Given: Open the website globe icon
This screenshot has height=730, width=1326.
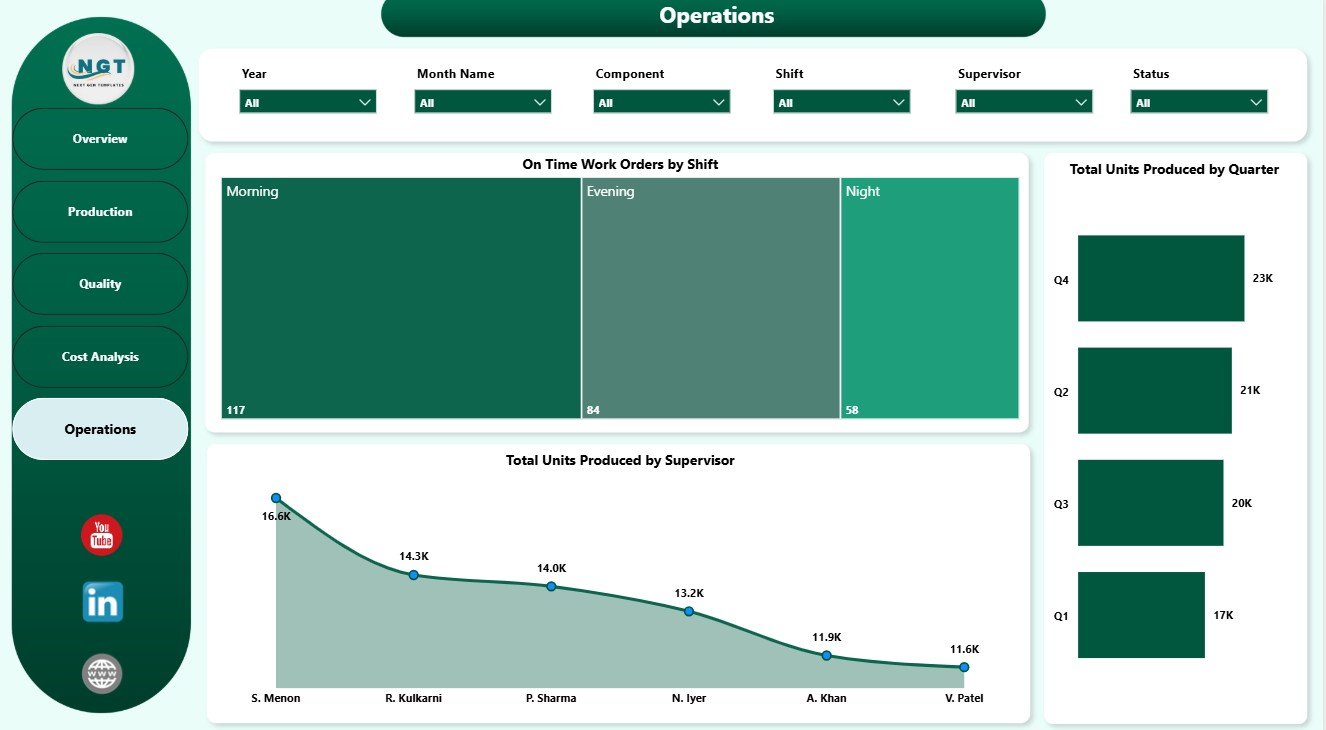Looking at the screenshot, I should pyautogui.click(x=102, y=674).
